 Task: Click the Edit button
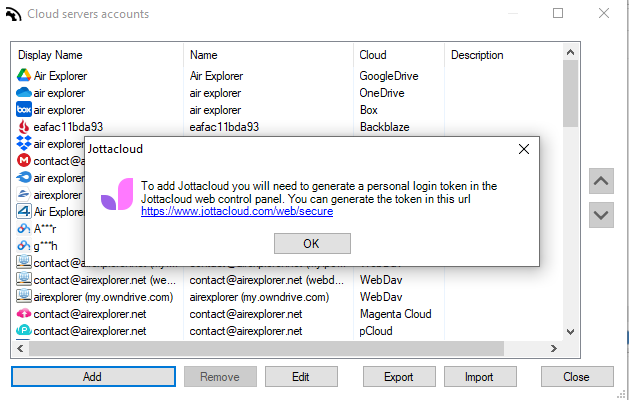tap(301, 377)
